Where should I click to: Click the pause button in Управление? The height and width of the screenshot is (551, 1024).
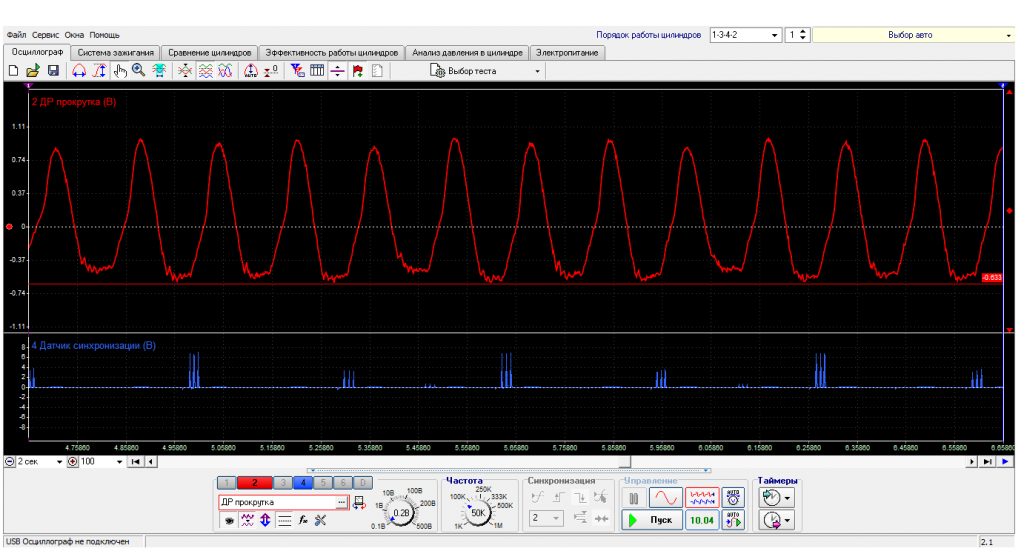(x=633, y=498)
